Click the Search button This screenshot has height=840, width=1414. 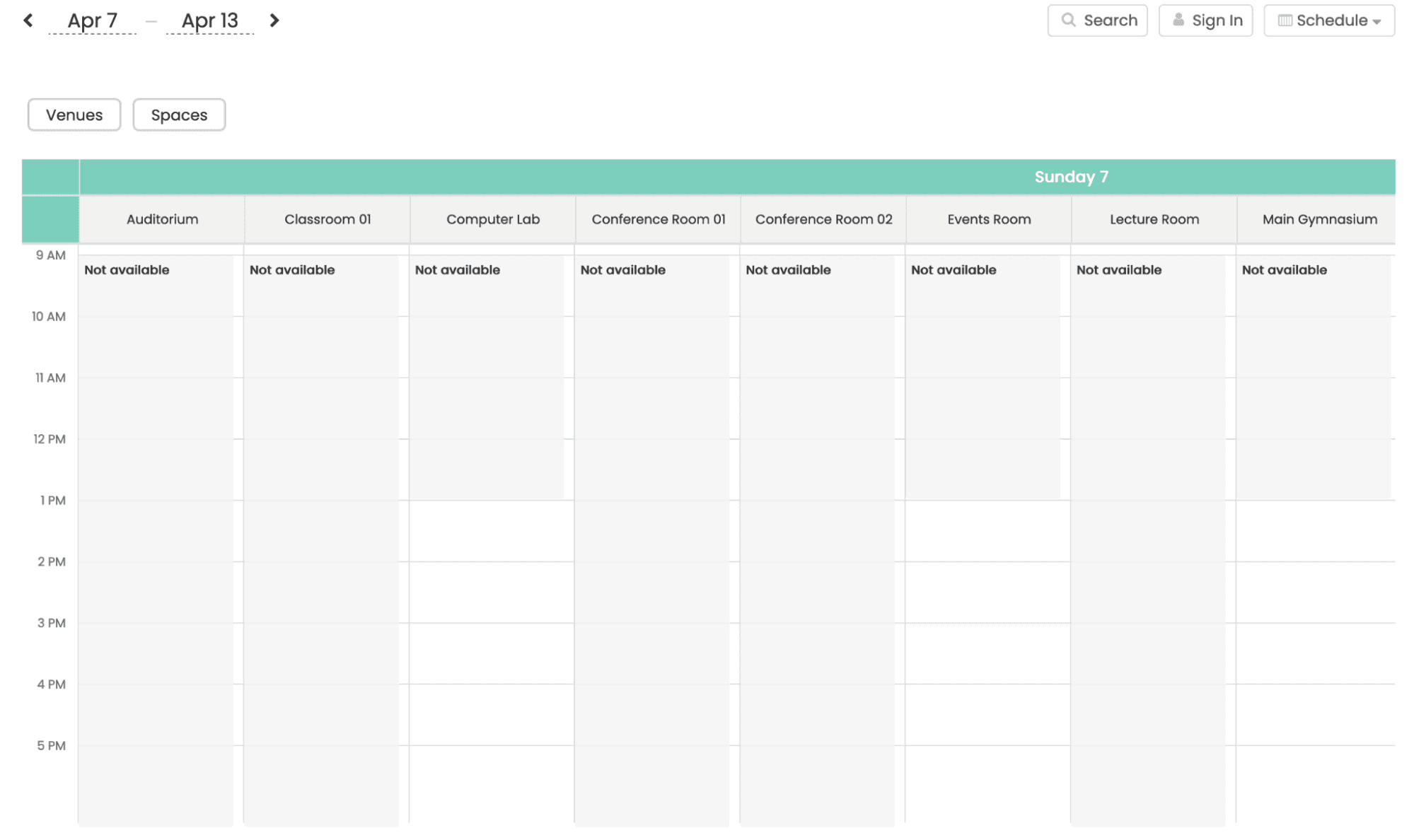(x=1097, y=20)
